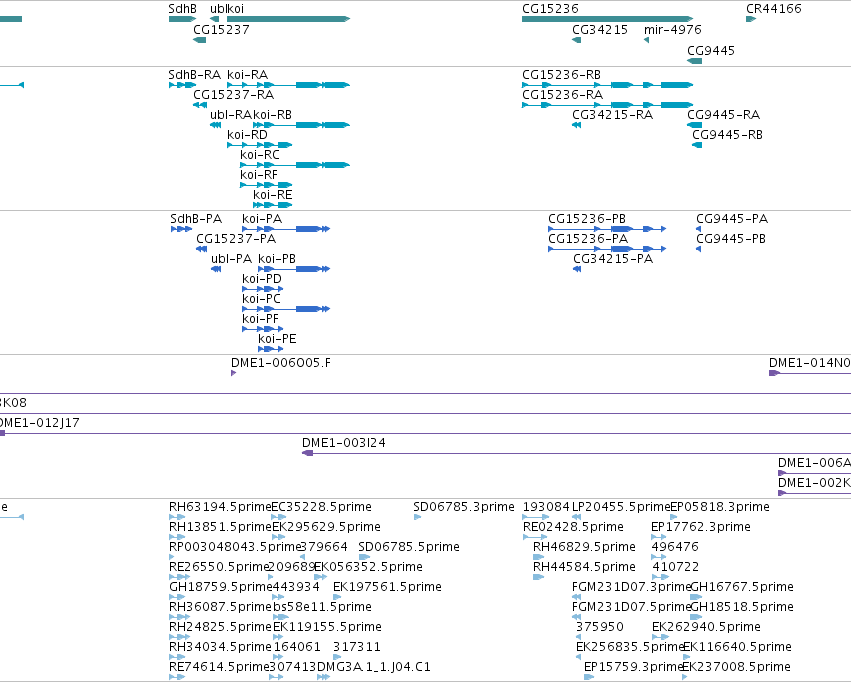Viewport: 851px width, 682px height.
Task: Select the CG15237-PA label
Action: (x=236, y=239)
